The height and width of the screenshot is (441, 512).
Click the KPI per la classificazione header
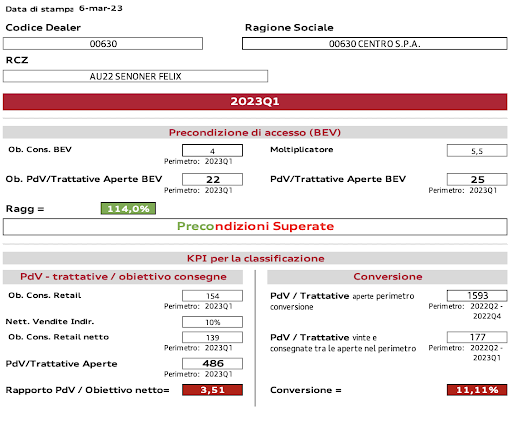[x=255, y=258]
